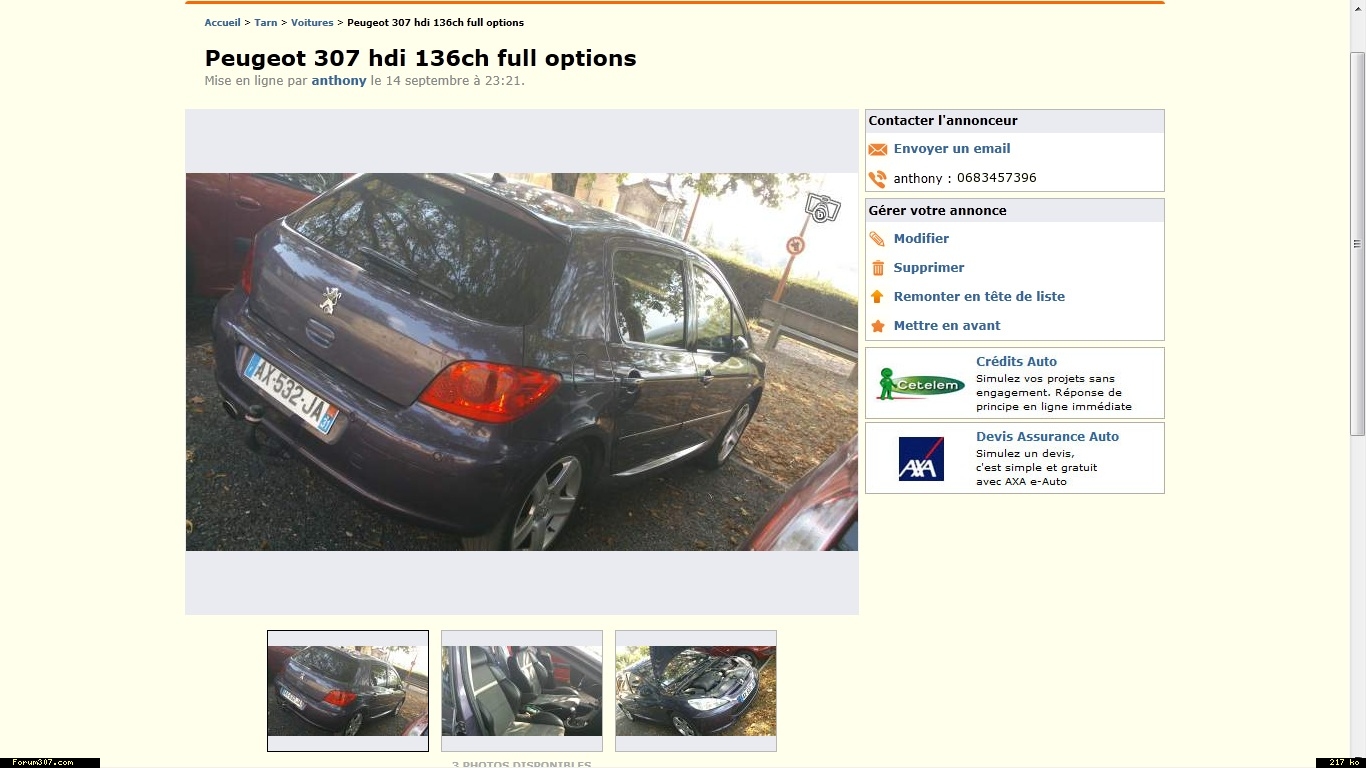The image size is (1366, 768).
Task: Click the camera watermark icon on photo
Action: tap(822, 208)
